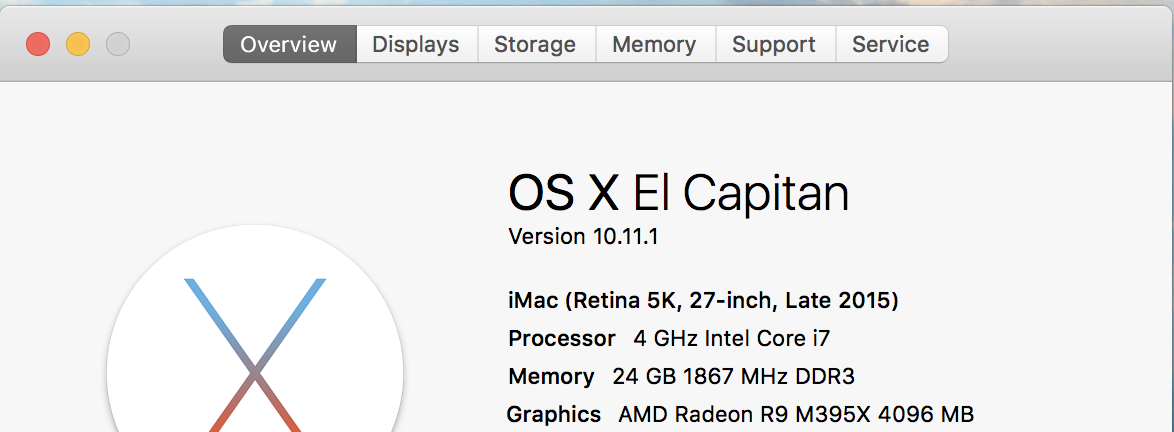Screen dimensions: 1174x432
Task: Open the Displays tab
Action: click(x=416, y=45)
